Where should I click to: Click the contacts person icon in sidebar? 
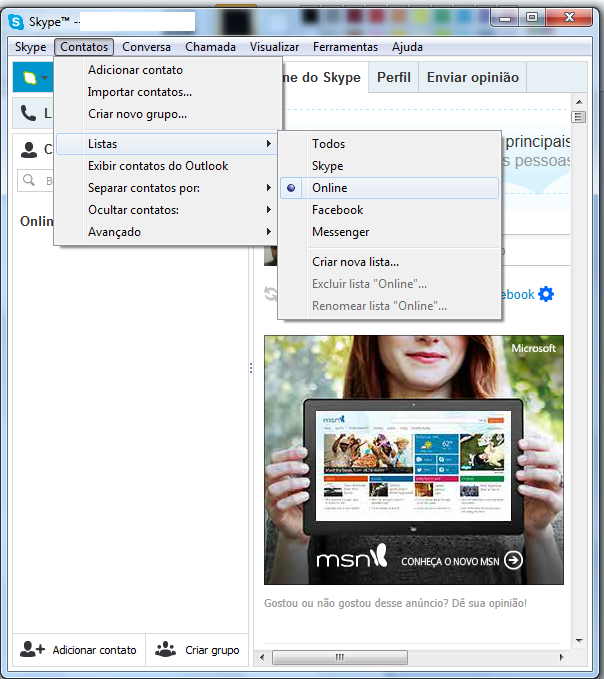coord(29,150)
